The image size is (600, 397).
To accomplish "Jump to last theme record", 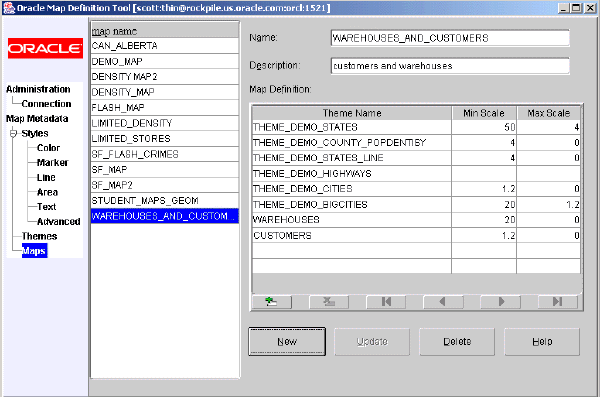I will pos(558,302).
